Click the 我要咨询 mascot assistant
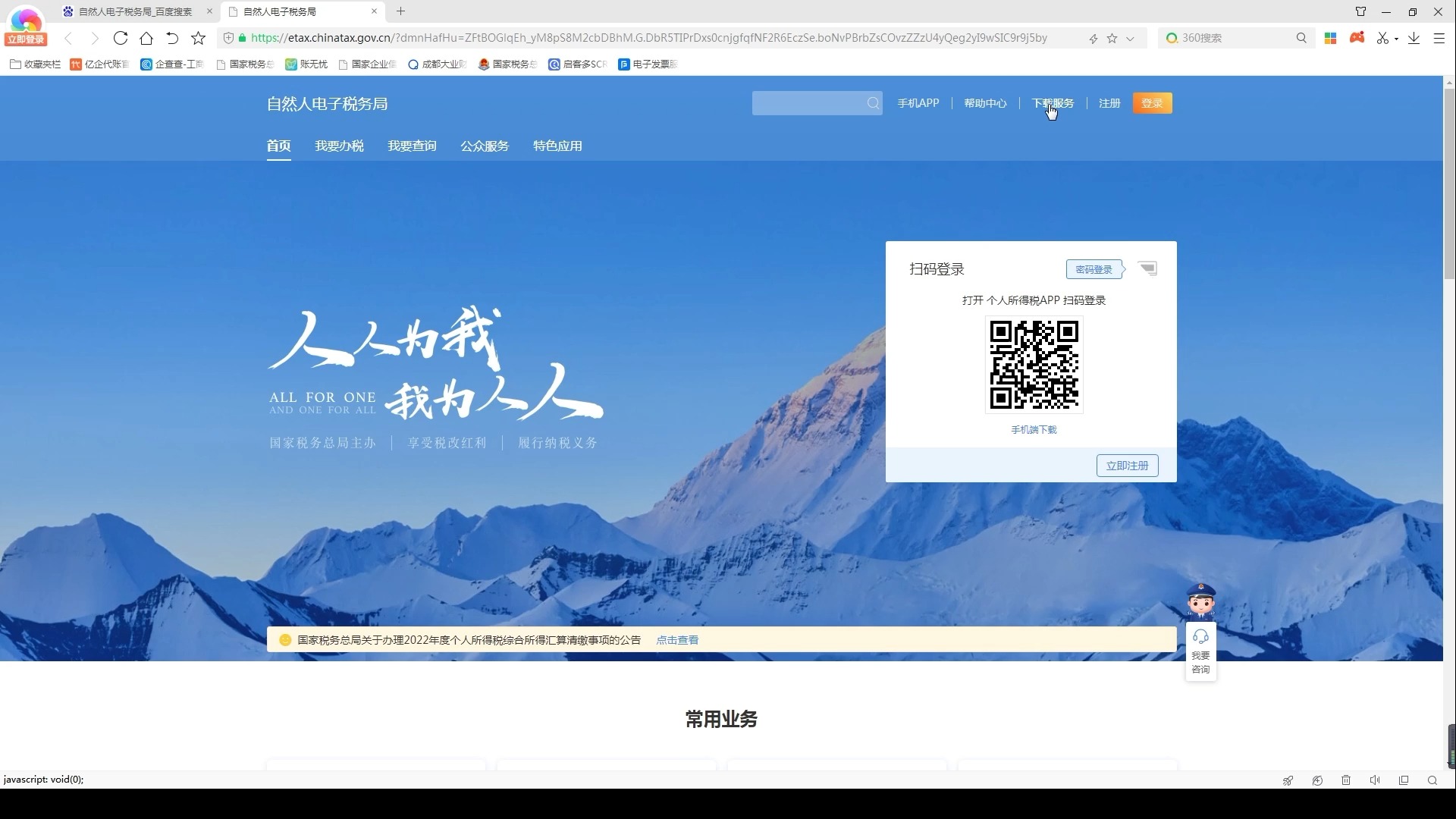1456x819 pixels. [1200, 652]
